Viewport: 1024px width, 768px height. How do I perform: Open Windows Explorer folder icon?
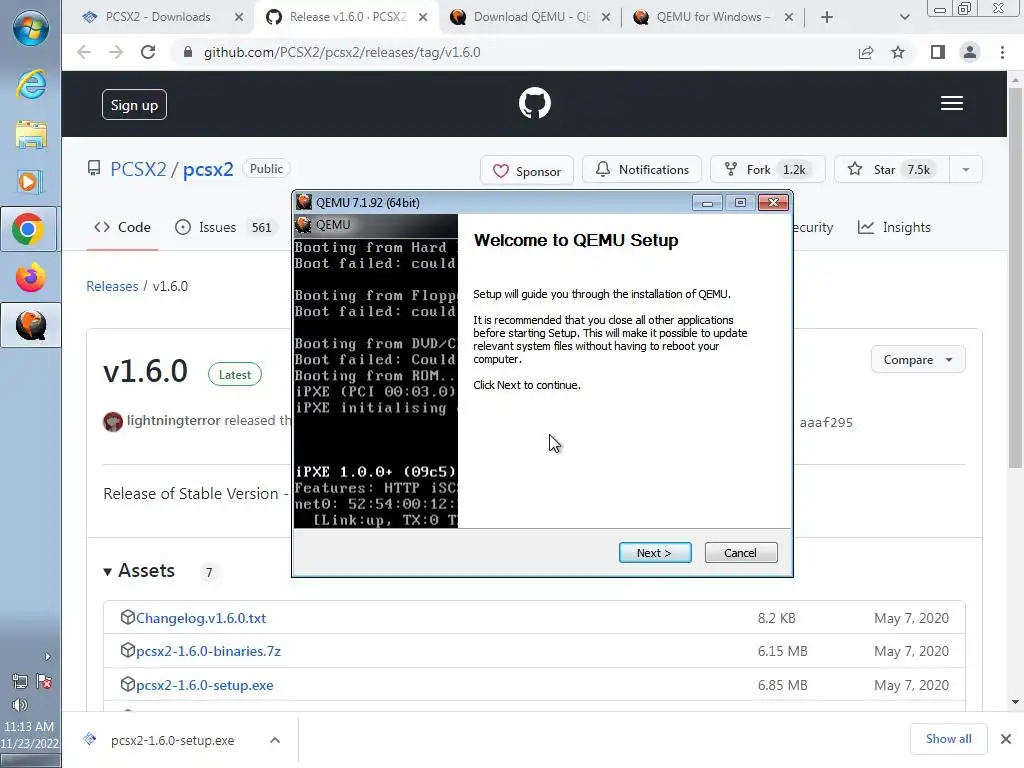tap(31, 135)
